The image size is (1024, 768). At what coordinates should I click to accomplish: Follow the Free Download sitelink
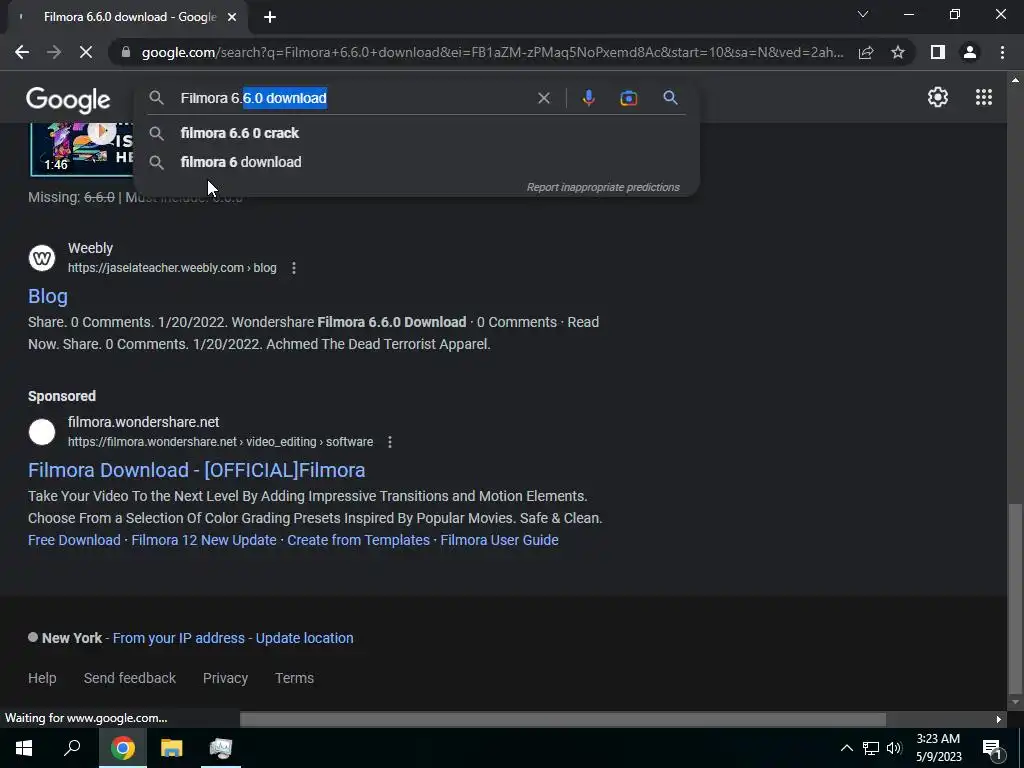click(x=74, y=540)
